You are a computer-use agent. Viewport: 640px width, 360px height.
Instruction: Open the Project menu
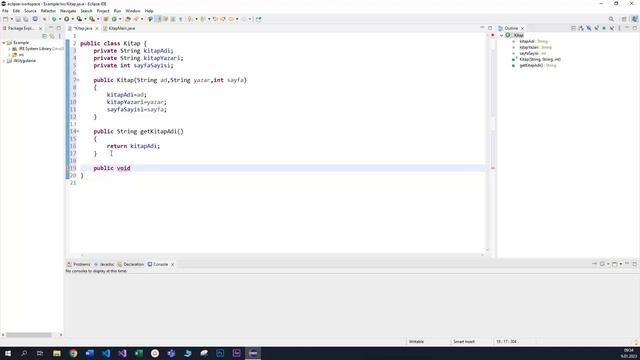click(x=103, y=11)
